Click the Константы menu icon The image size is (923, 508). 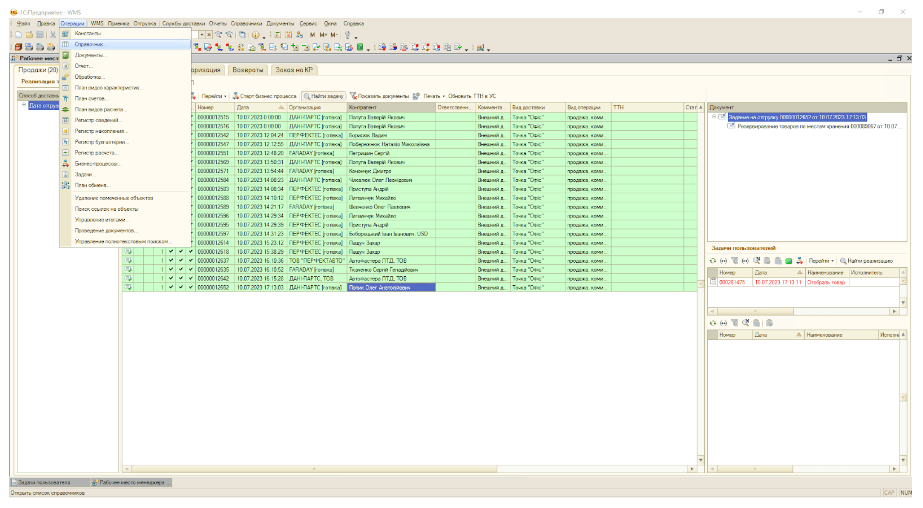[66, 34]
